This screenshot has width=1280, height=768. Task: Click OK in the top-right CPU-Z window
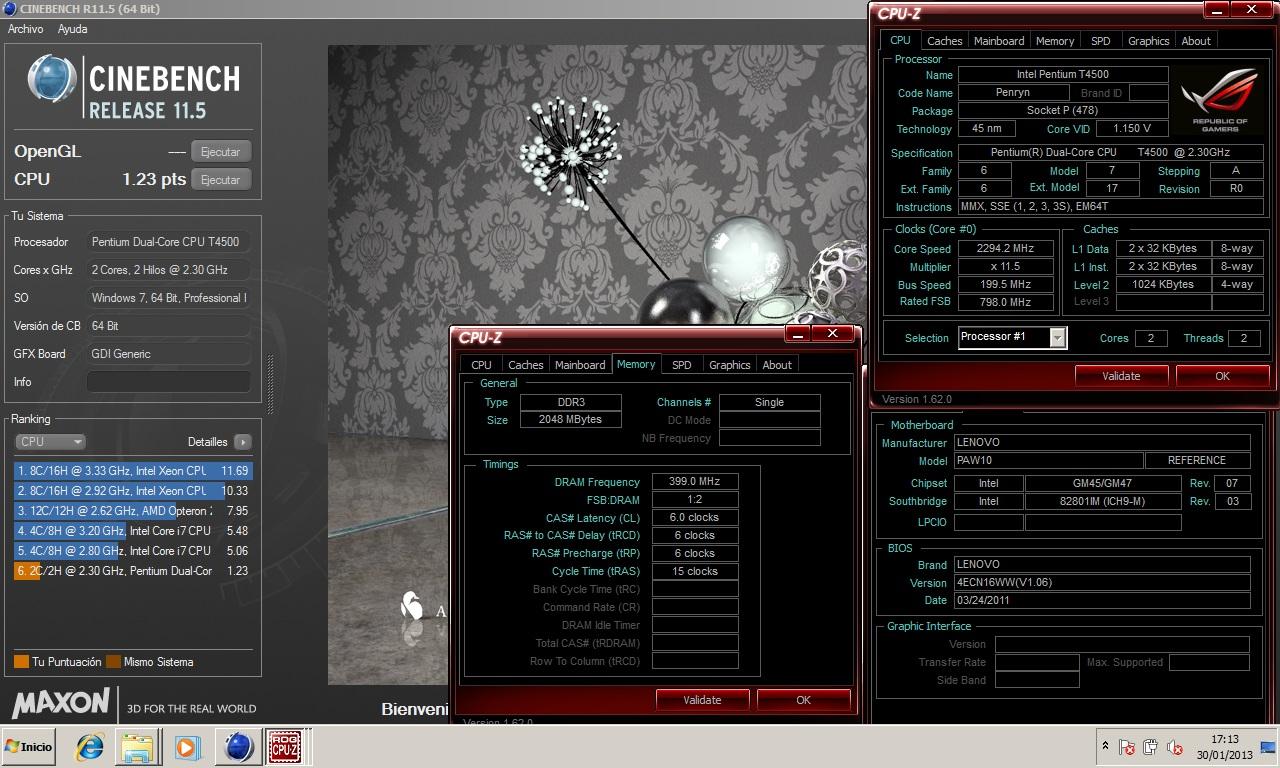tap(1222, 376)
